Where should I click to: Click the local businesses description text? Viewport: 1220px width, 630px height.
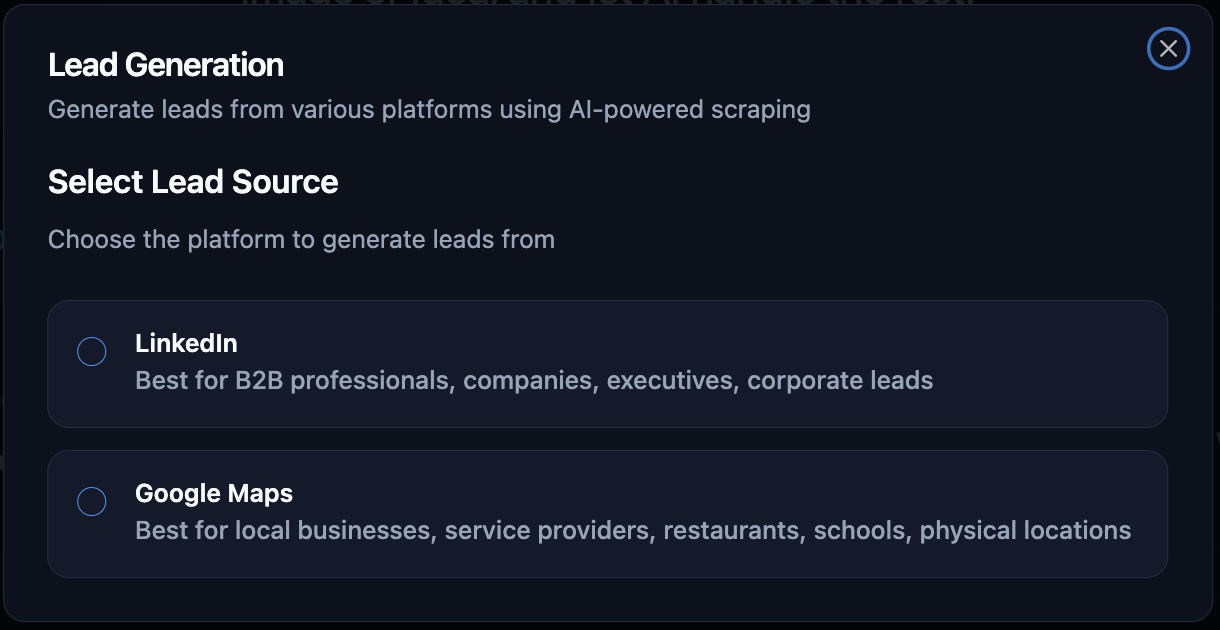[x=633, y=530]
